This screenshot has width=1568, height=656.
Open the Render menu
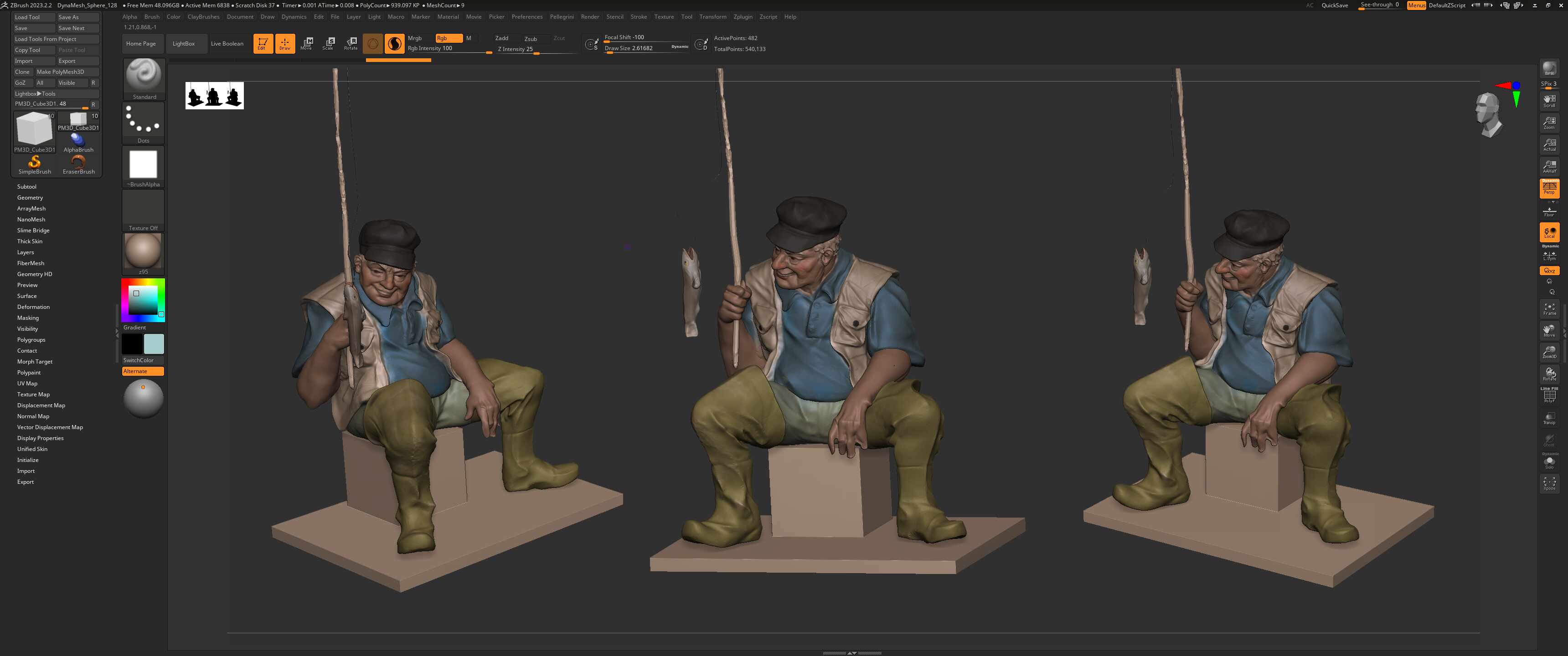coord(589,16)
